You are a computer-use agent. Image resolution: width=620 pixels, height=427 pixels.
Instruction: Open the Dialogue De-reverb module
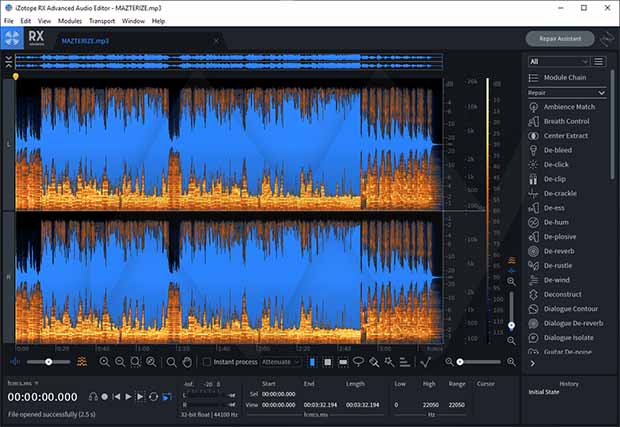pyautogui.click(x=566, y=323)
